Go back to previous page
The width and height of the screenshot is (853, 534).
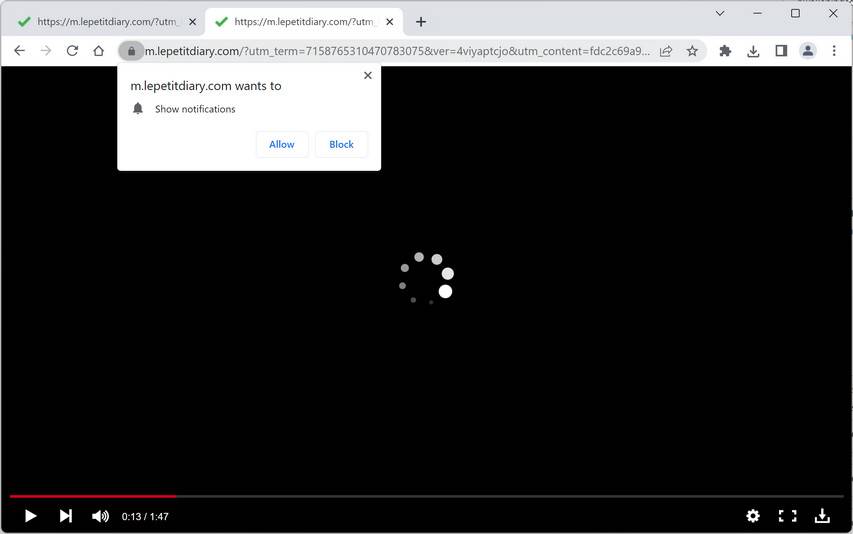point(20,51)
